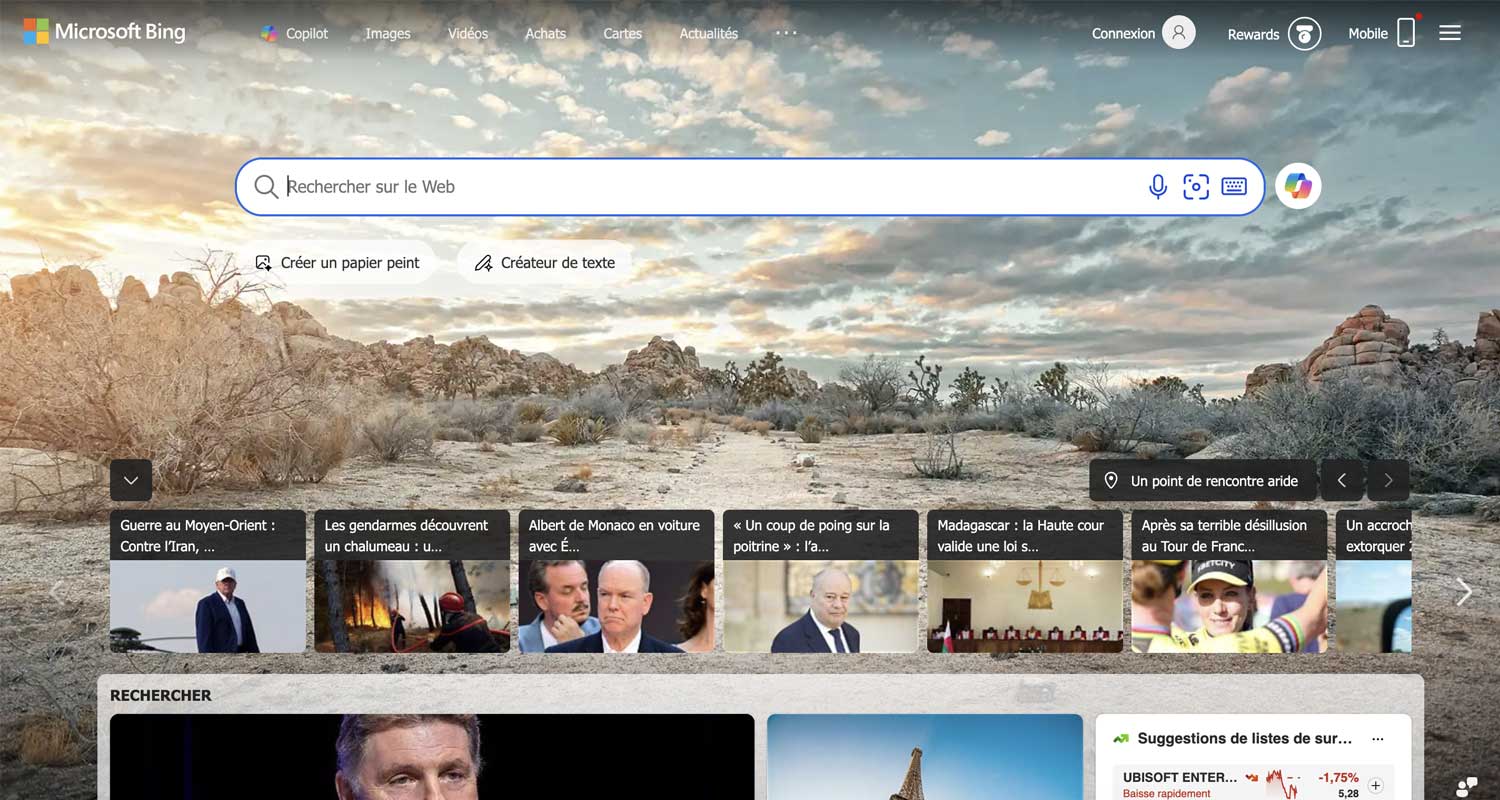Click the Copilot button beside the search bar
The height and width of the screenshot is (800, 1500).
pyautogui.click(x=1298, y=186)
